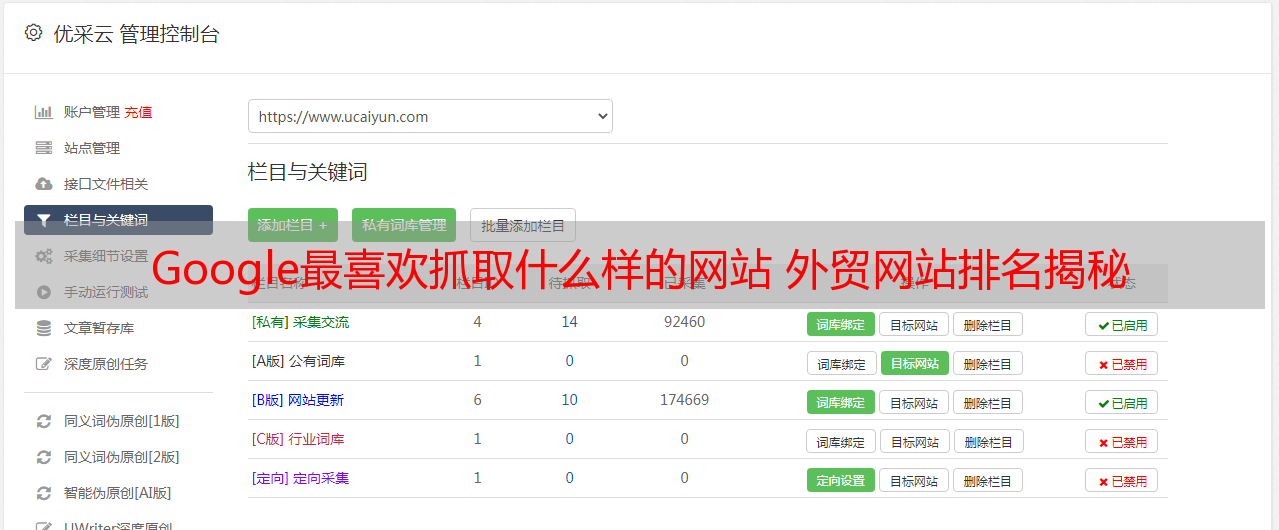
Task: Toggle 已禁用 status for 行业词库 row
Action: coord(1121,441)
